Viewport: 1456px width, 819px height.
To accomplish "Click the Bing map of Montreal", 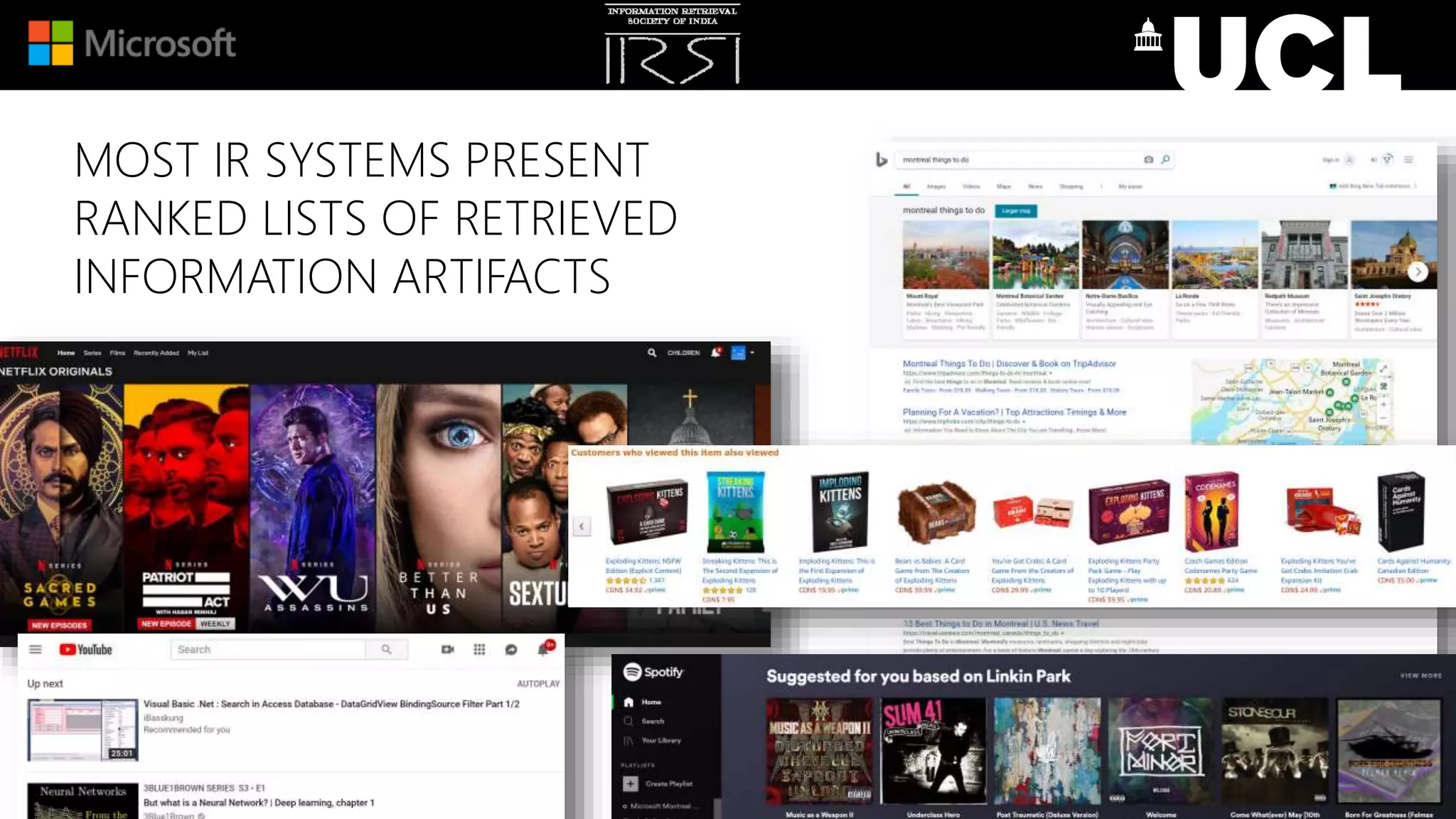I will 1292,402.
